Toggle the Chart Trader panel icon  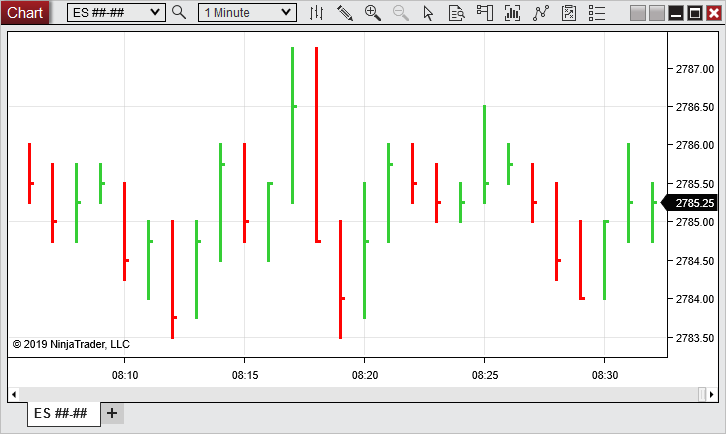pos(485,13)
